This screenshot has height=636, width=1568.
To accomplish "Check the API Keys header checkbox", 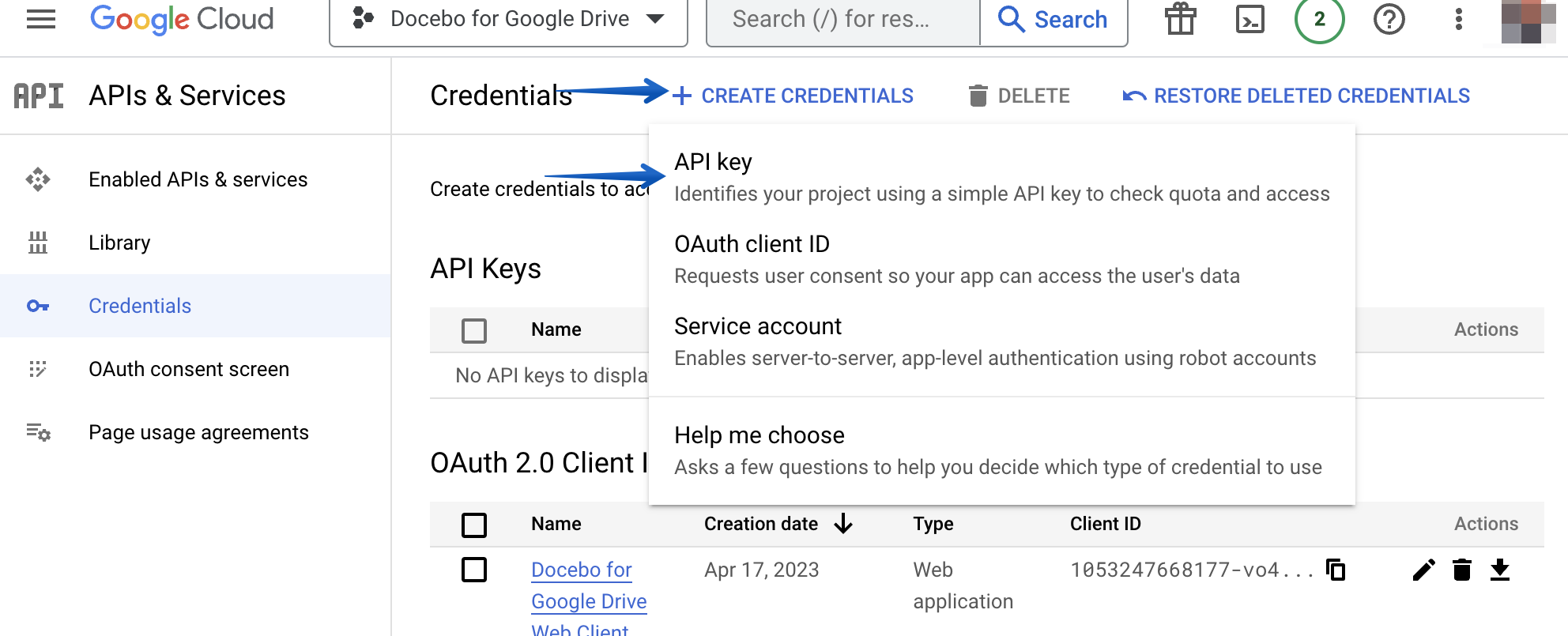I will click(473, 330).
